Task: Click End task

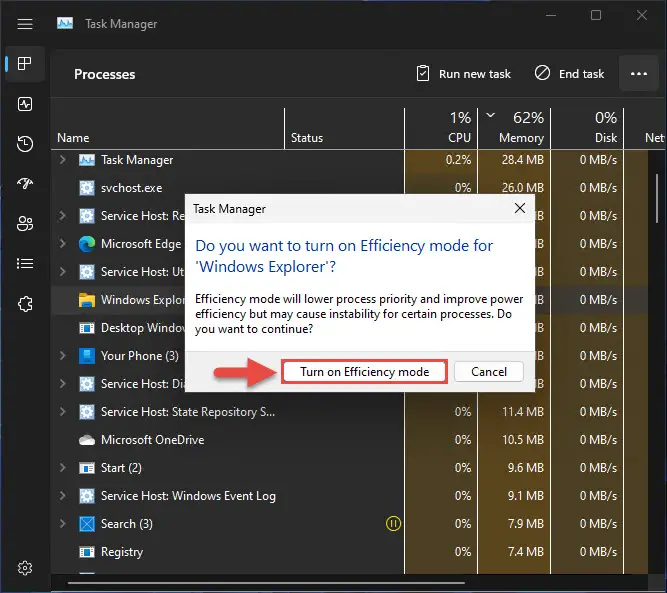Action: (569, 74)
